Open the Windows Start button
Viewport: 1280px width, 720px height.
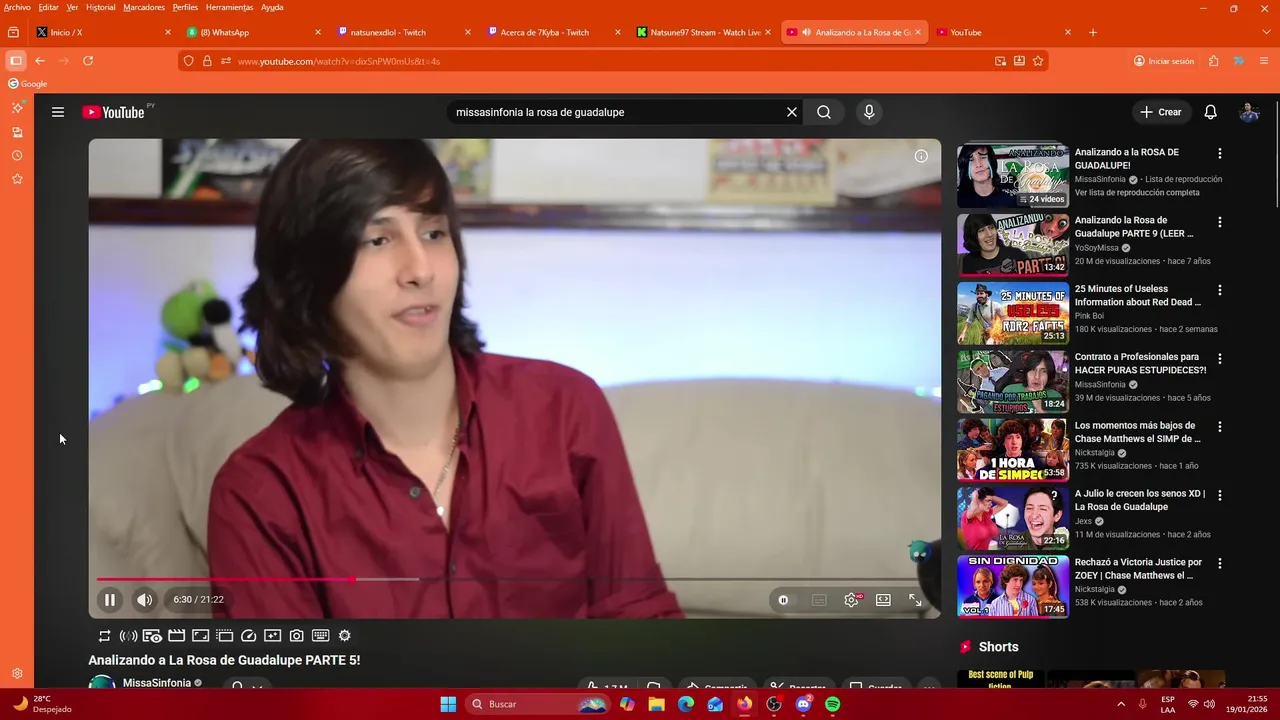click(x=448, y=704)
